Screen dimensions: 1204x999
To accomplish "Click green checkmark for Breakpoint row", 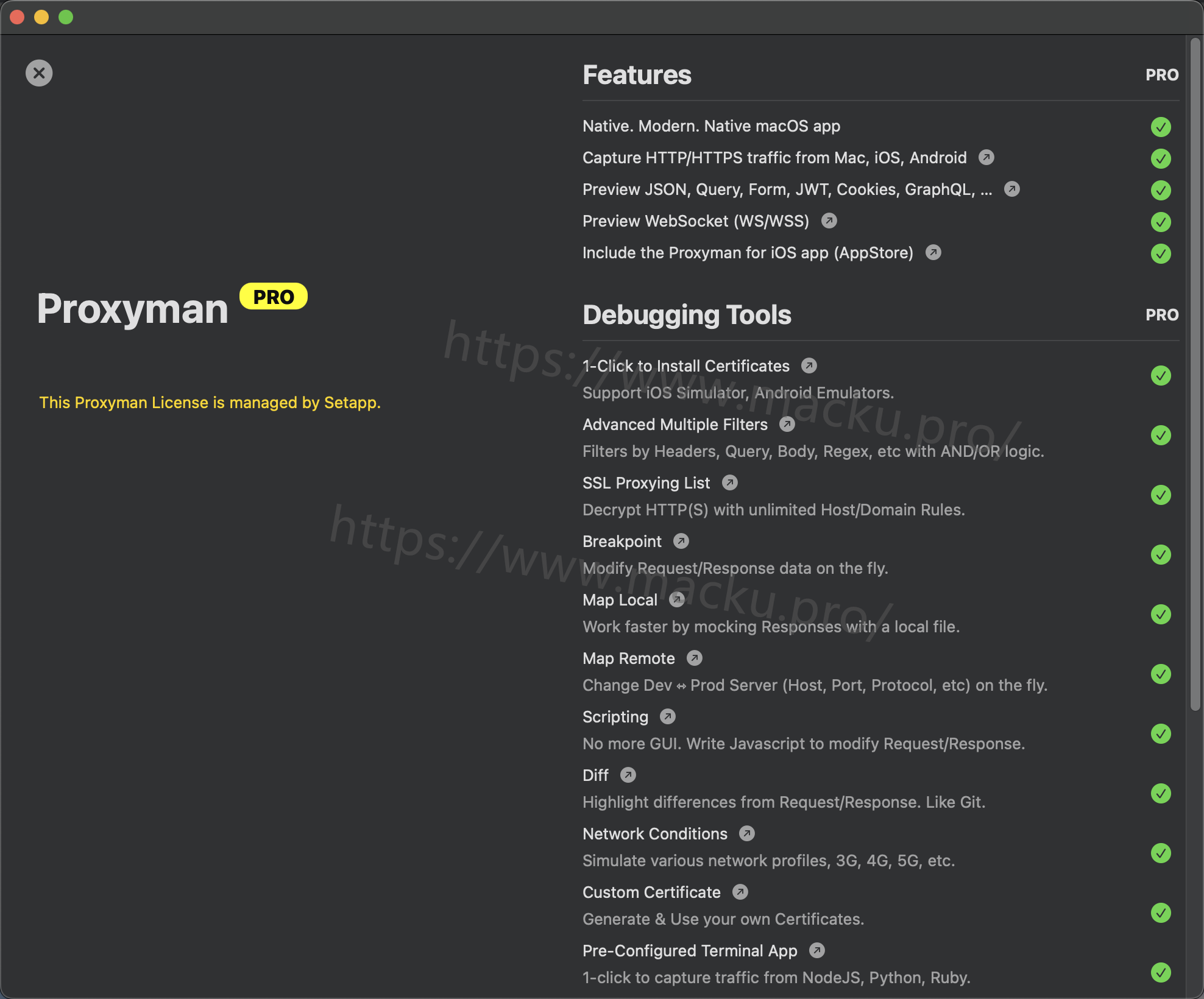I will tap(1161, 555).
